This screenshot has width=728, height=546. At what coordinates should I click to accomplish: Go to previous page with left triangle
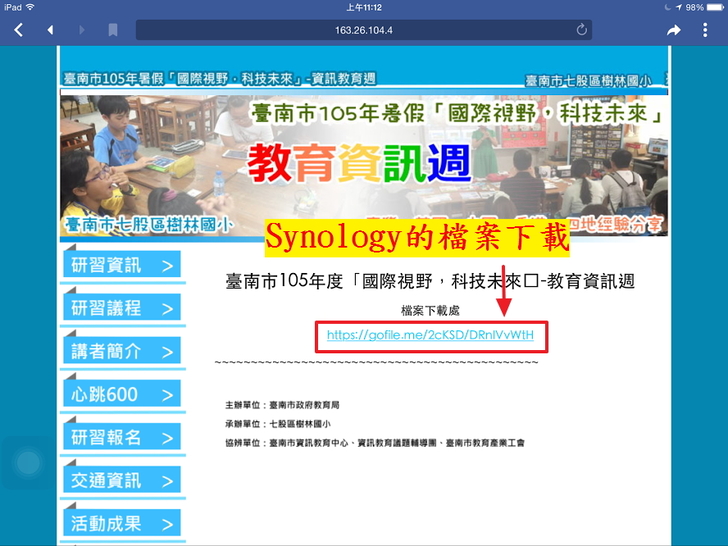coord(50,30)
